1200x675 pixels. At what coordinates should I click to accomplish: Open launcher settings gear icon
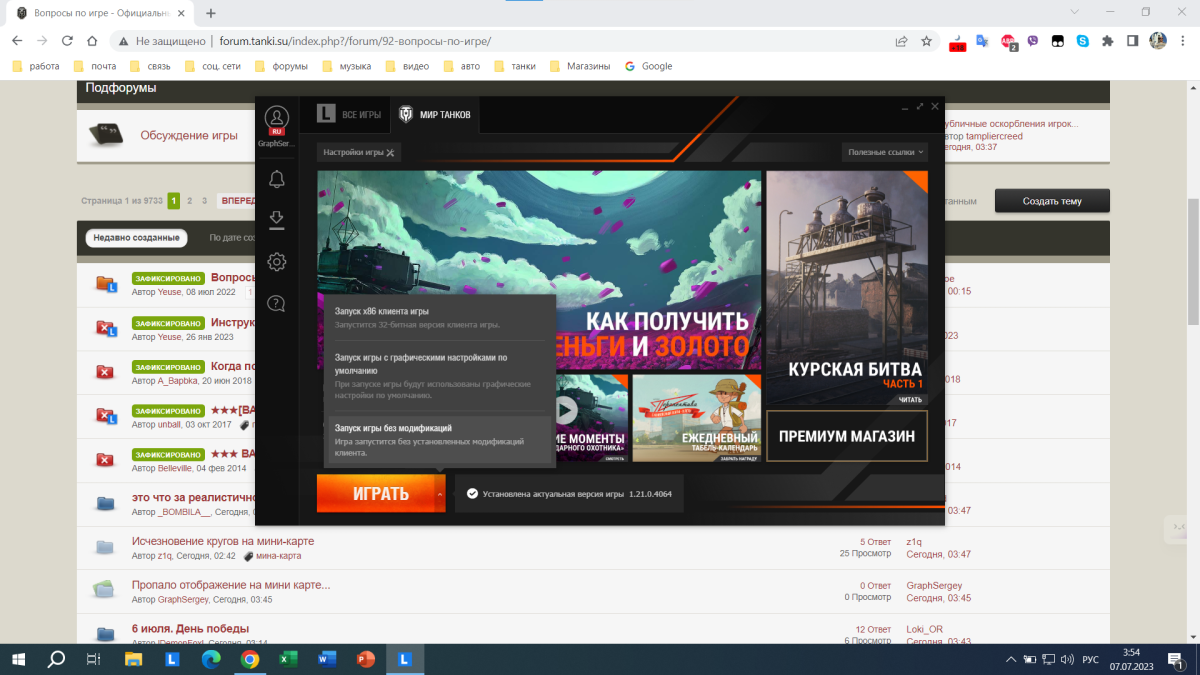tap(277, 262)
